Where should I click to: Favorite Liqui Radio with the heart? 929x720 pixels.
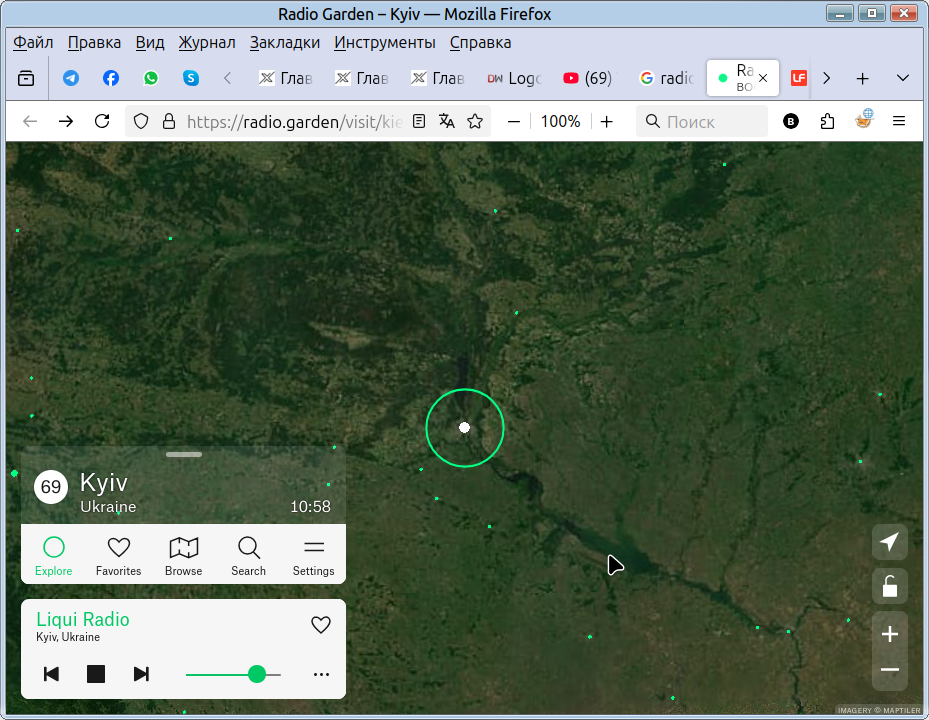tap(321, 625)
